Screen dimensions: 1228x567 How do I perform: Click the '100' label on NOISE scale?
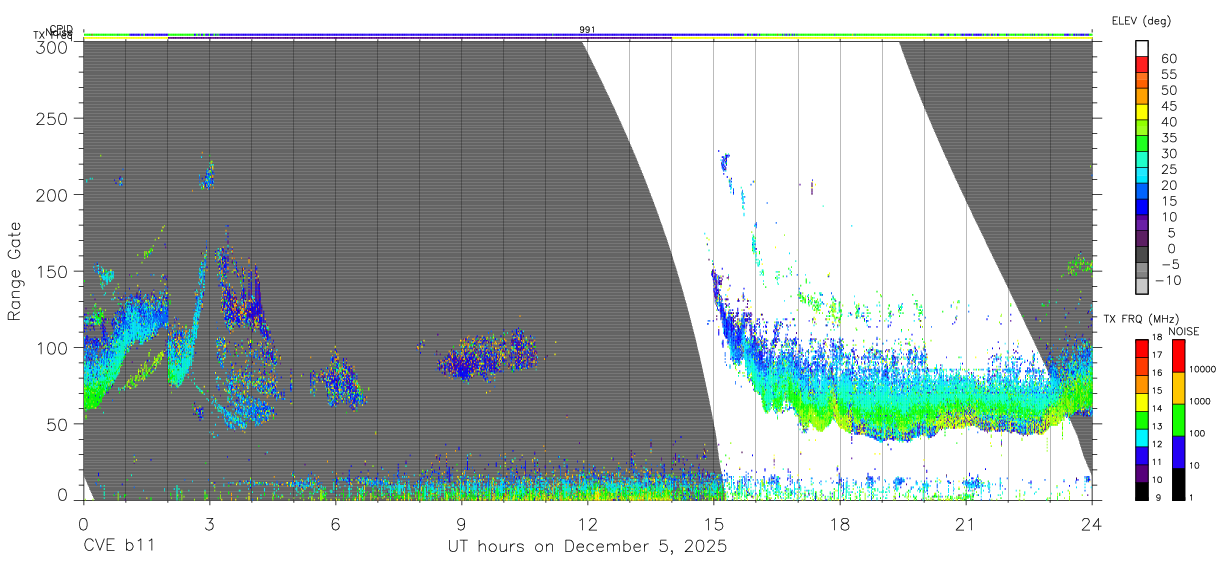tap(1197, 433)
